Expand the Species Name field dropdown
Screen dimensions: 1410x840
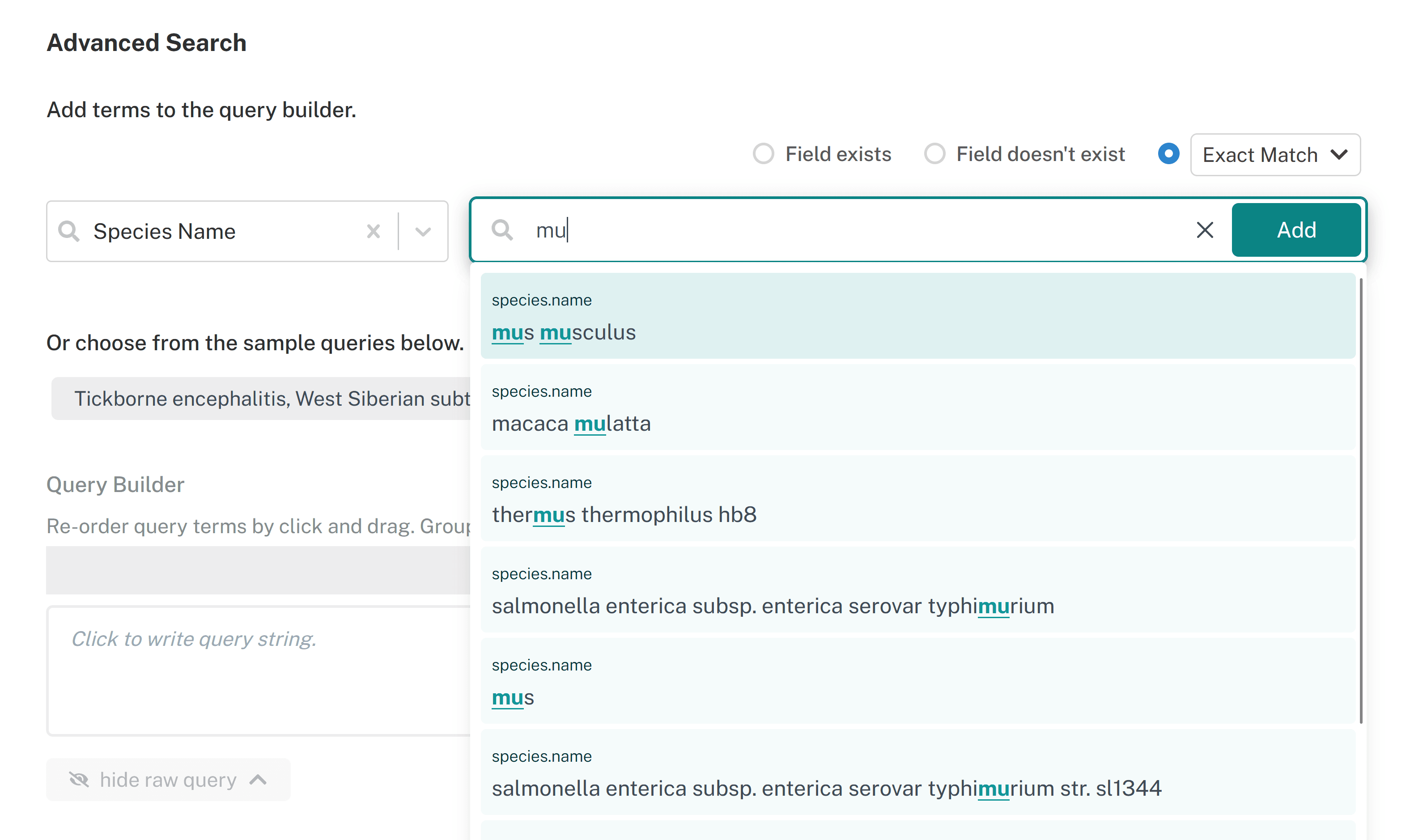pyautogui.click(x=423, y=231)
